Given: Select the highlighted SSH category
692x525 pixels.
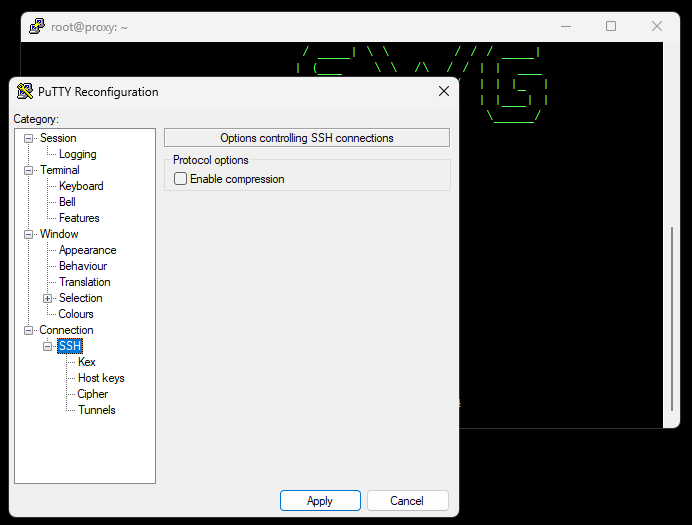Looking at the screenshot, I should point(70,346).
